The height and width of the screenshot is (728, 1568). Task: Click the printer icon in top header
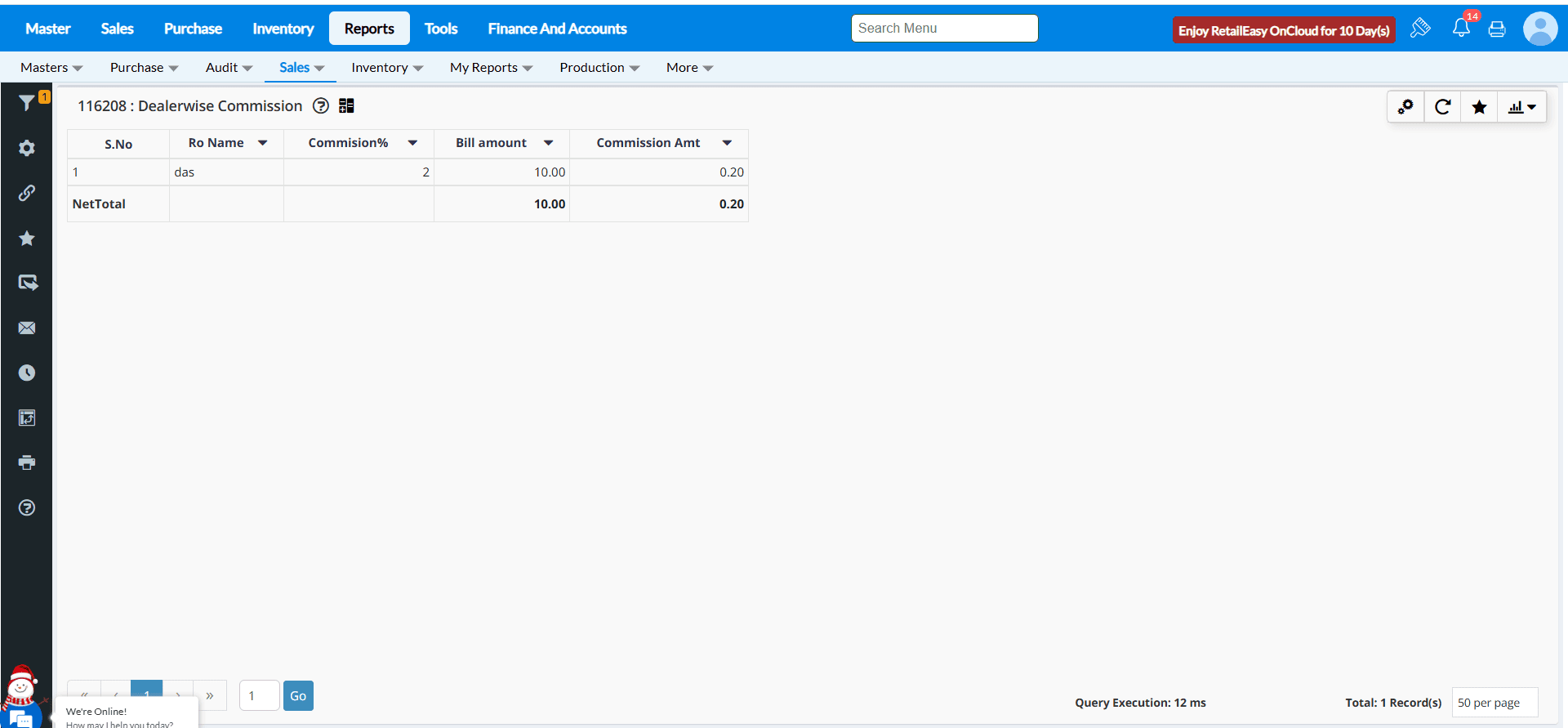[1497, 29]
